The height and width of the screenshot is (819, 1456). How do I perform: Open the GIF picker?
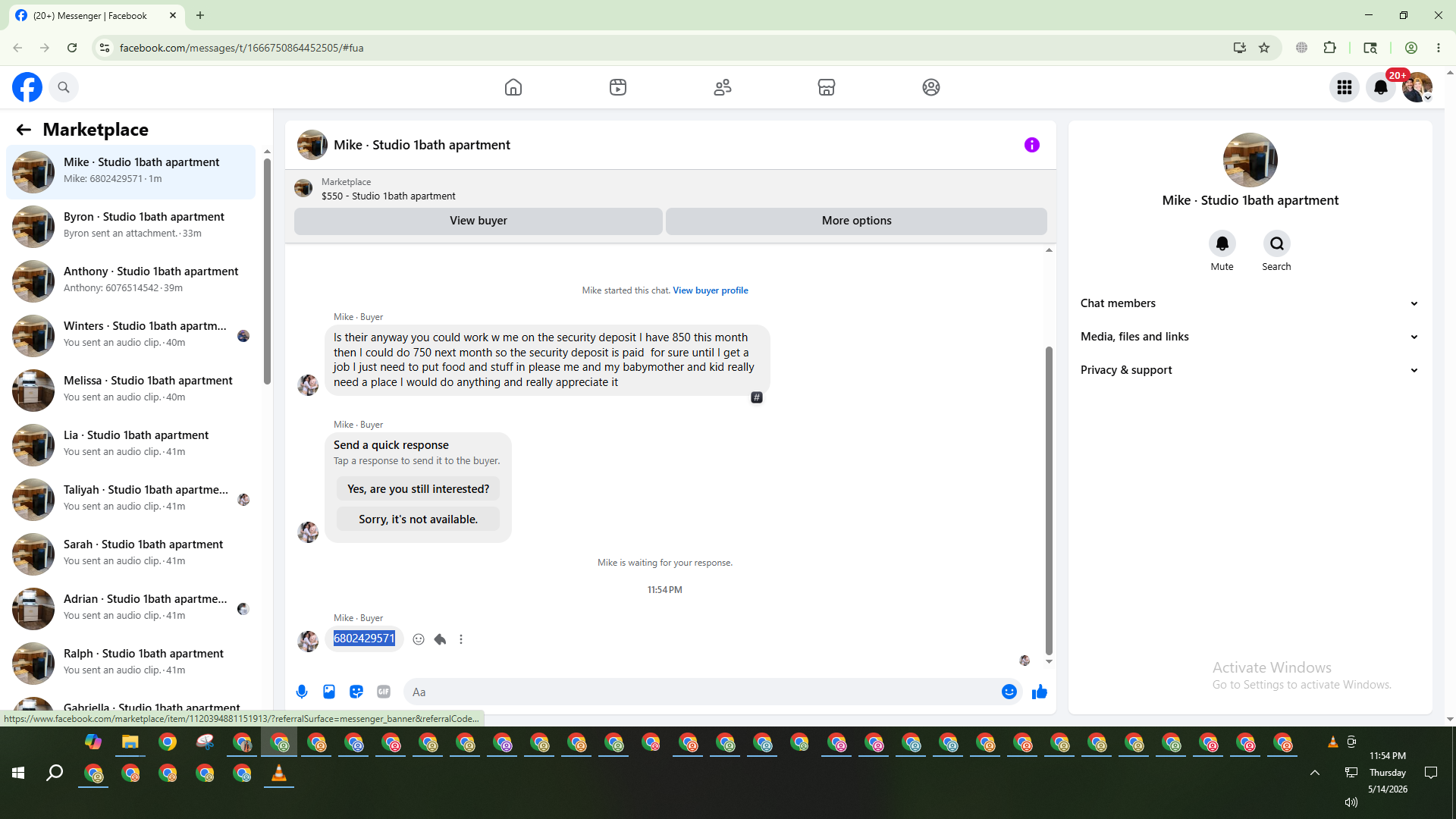tap(384, 692)
